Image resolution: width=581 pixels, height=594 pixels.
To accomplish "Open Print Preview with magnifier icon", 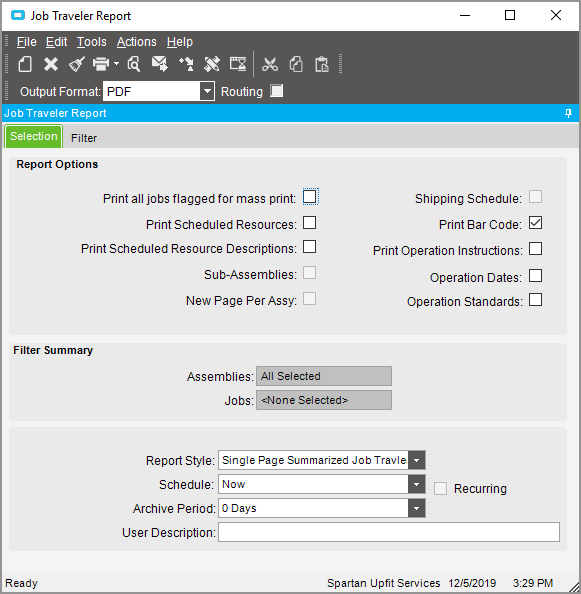I will click(x=134, y=64).
